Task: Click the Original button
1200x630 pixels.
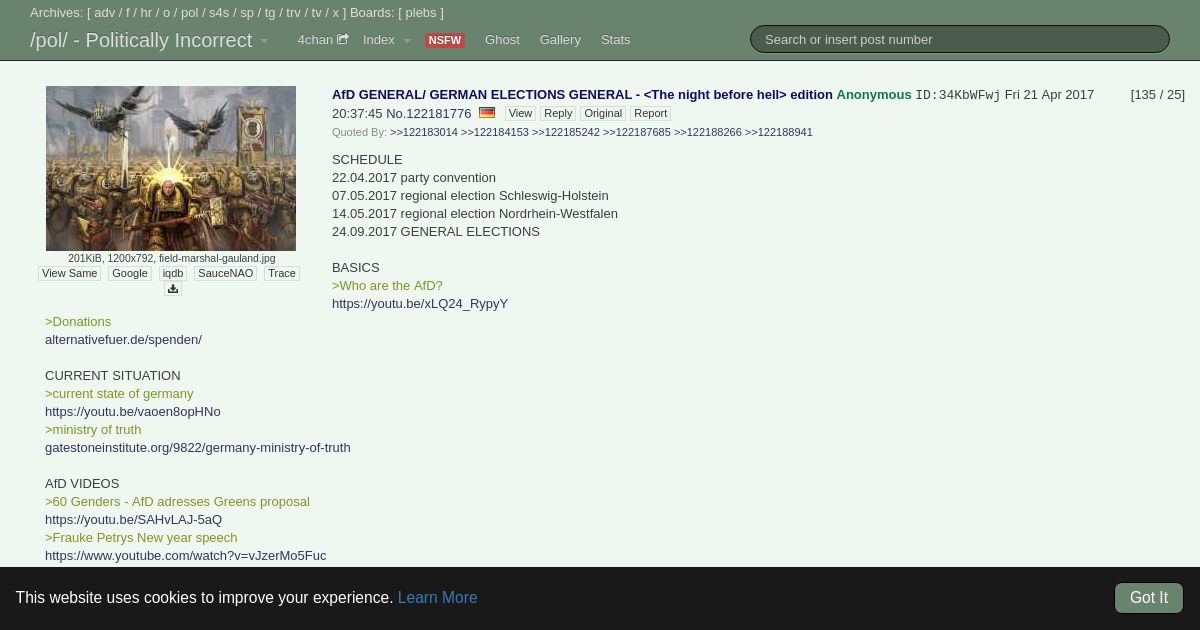Action: (x=603, y=113)
